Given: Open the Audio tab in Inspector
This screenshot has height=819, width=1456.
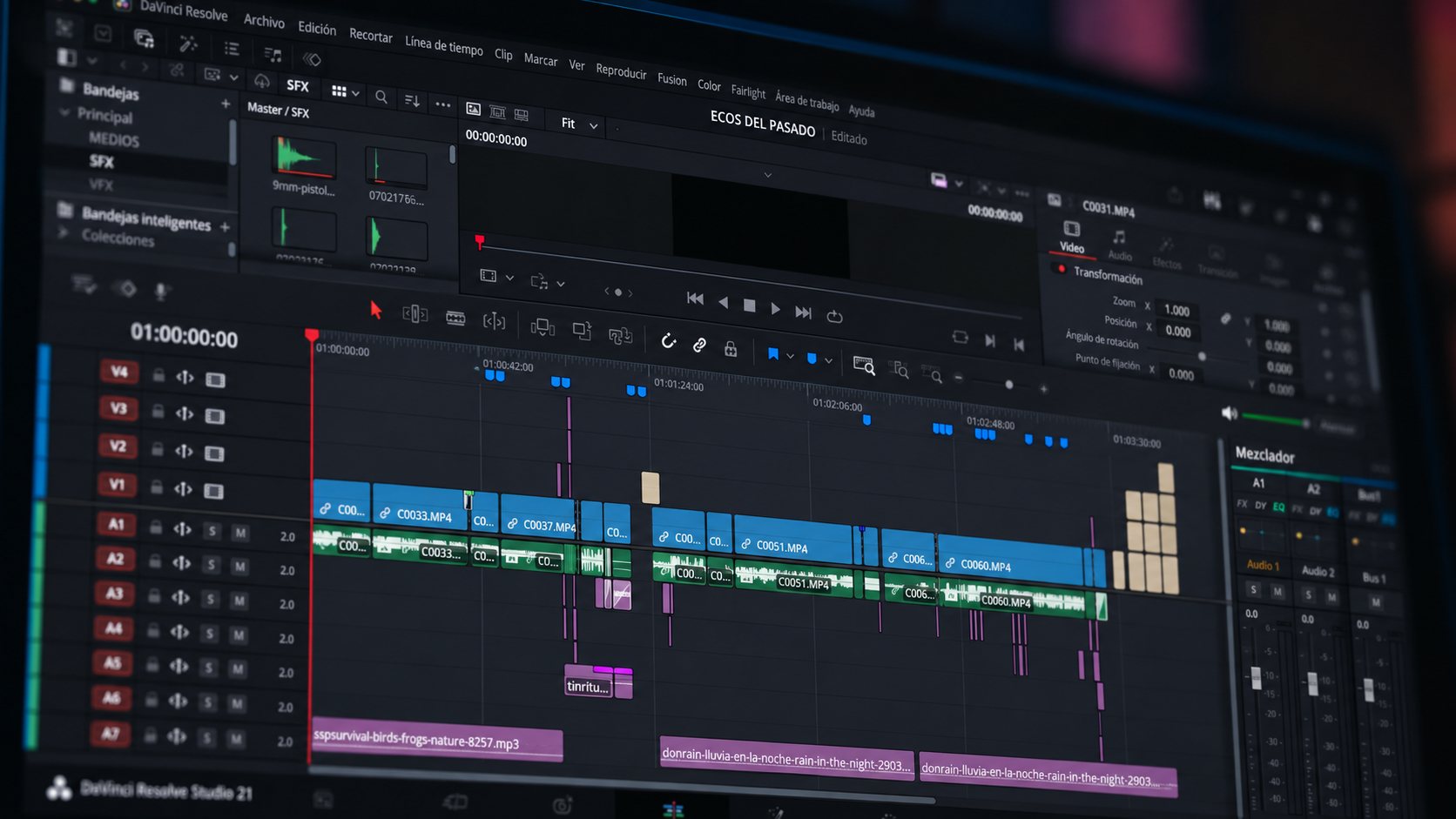Looking at the screenshot, I should coord(1120,246).
